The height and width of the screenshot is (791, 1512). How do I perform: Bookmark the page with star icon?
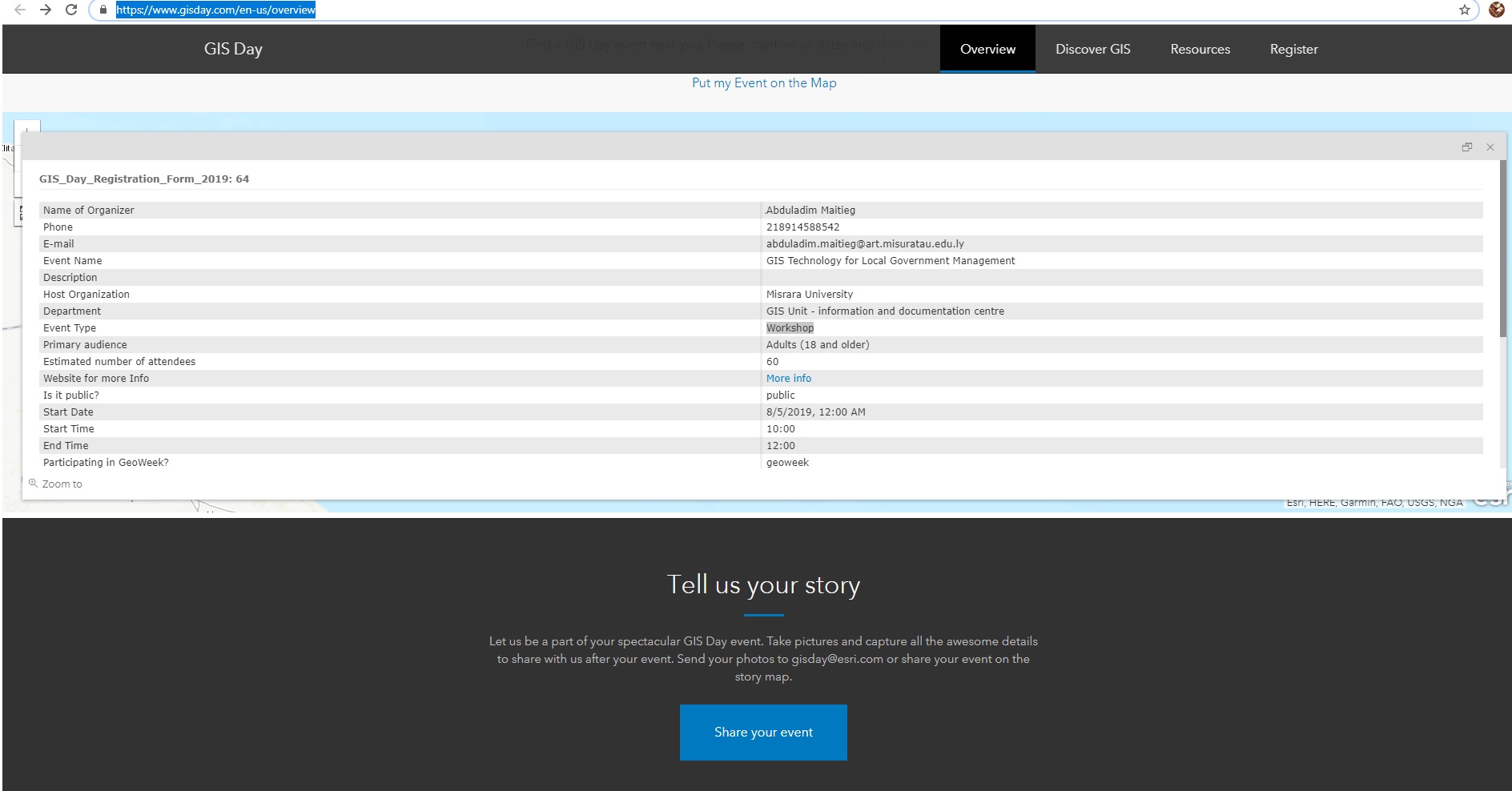pos(1465,10)
